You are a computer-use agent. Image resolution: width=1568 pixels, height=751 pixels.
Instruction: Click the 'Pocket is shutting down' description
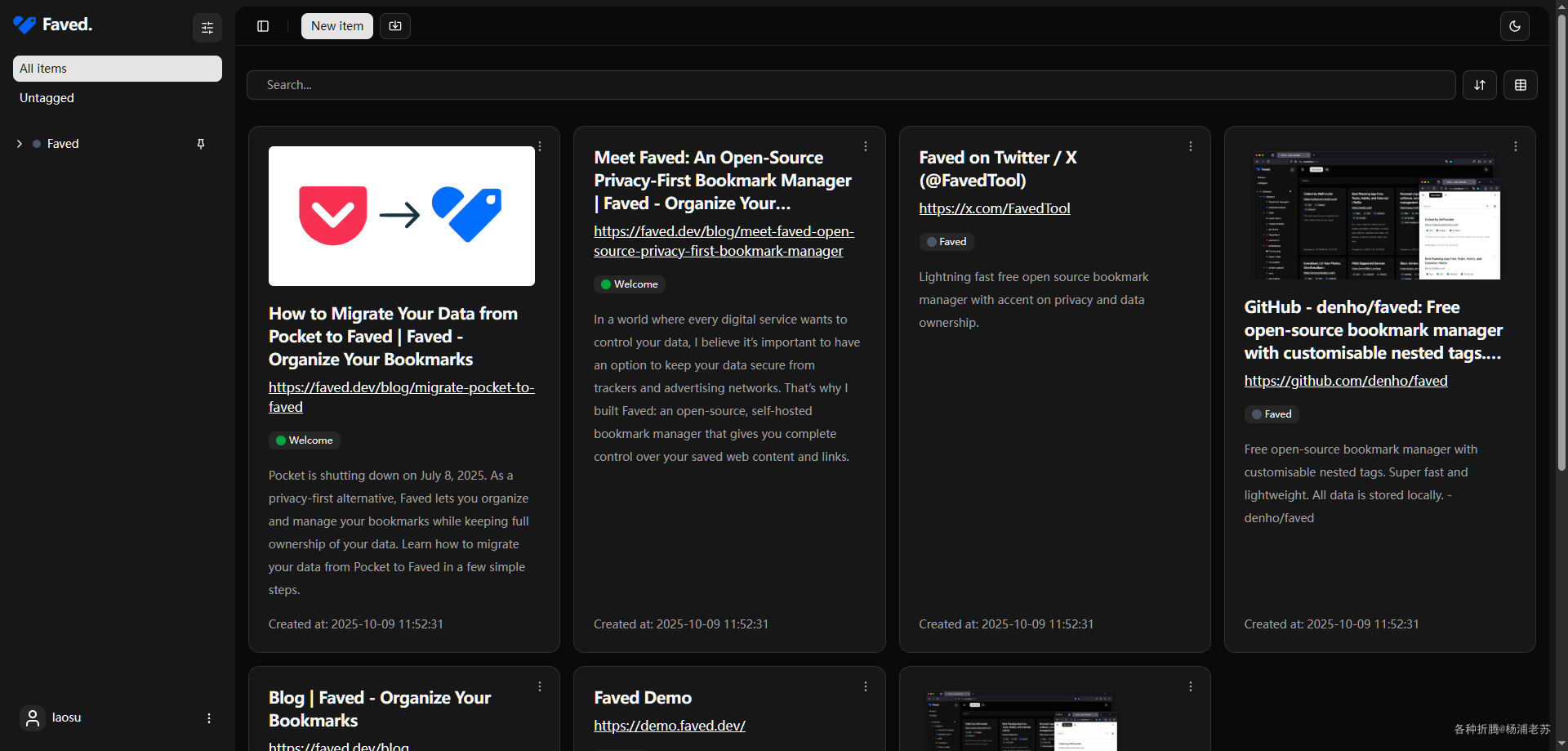click(400, 533)
